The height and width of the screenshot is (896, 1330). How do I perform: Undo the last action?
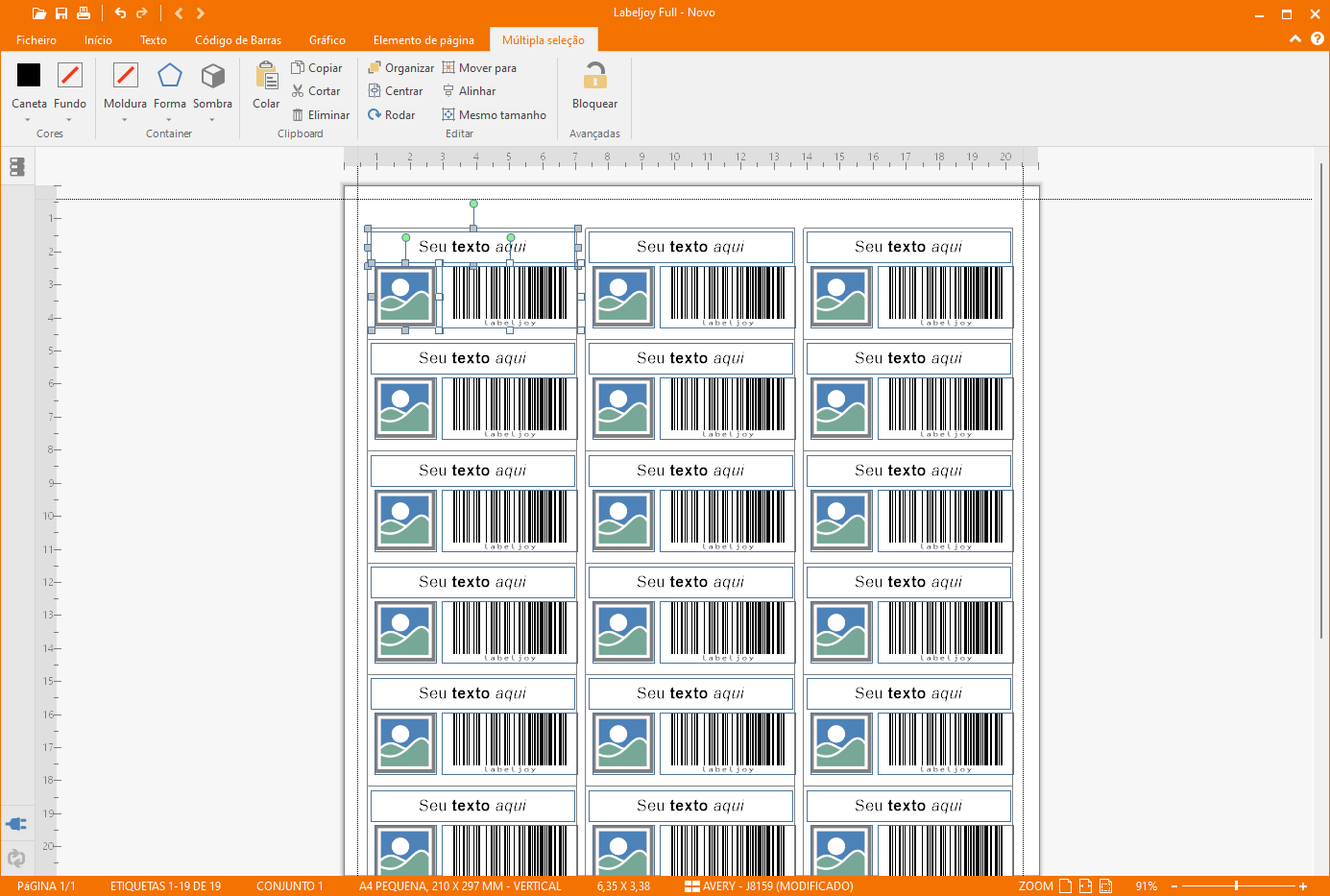(120, 13)
